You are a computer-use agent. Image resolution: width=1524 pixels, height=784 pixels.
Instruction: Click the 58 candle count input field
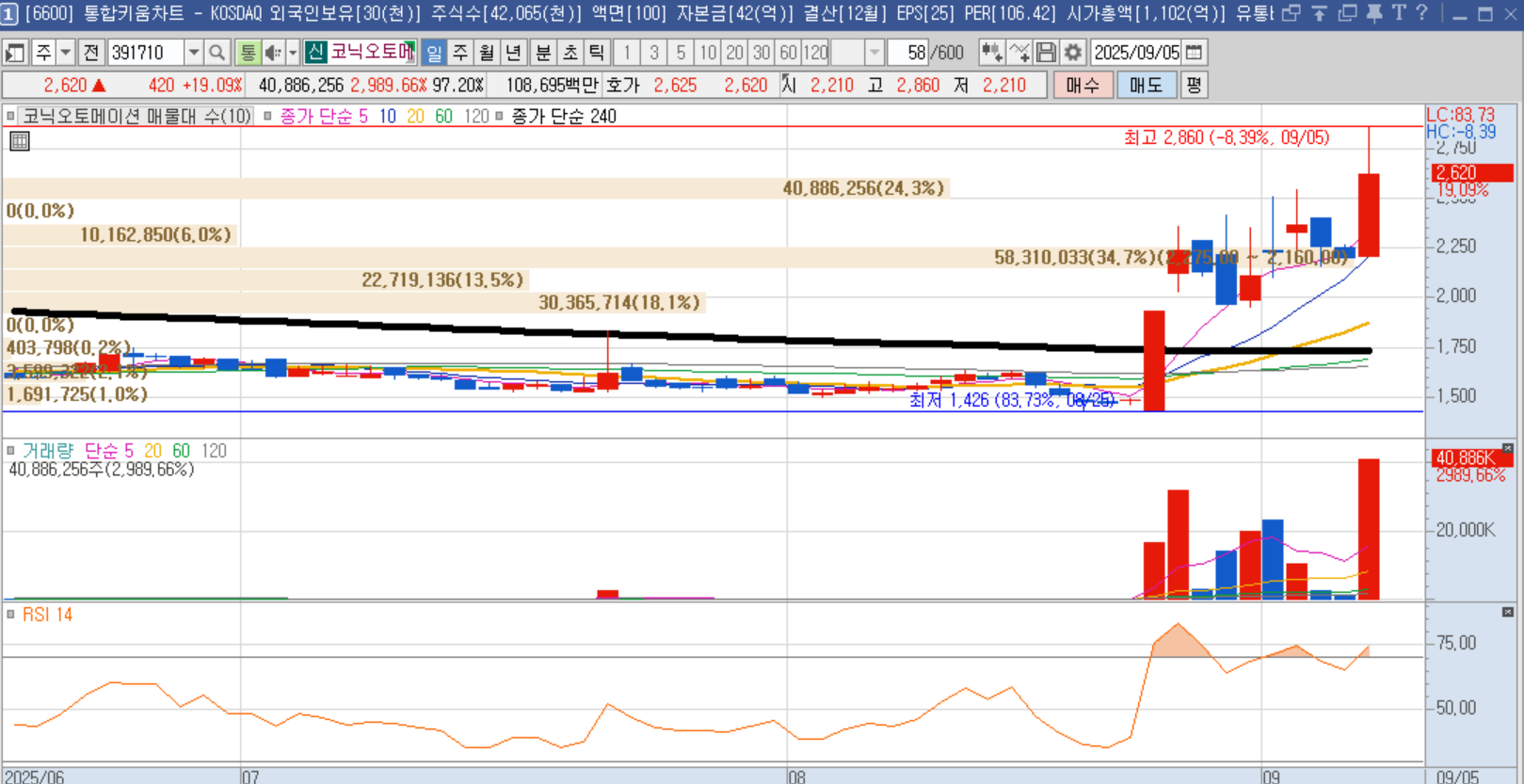coord(908,53)
